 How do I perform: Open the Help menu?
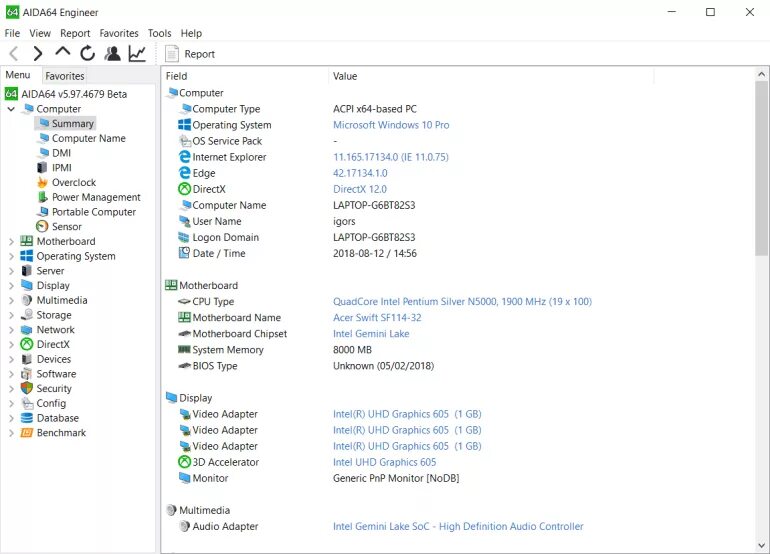click(191, 33)
